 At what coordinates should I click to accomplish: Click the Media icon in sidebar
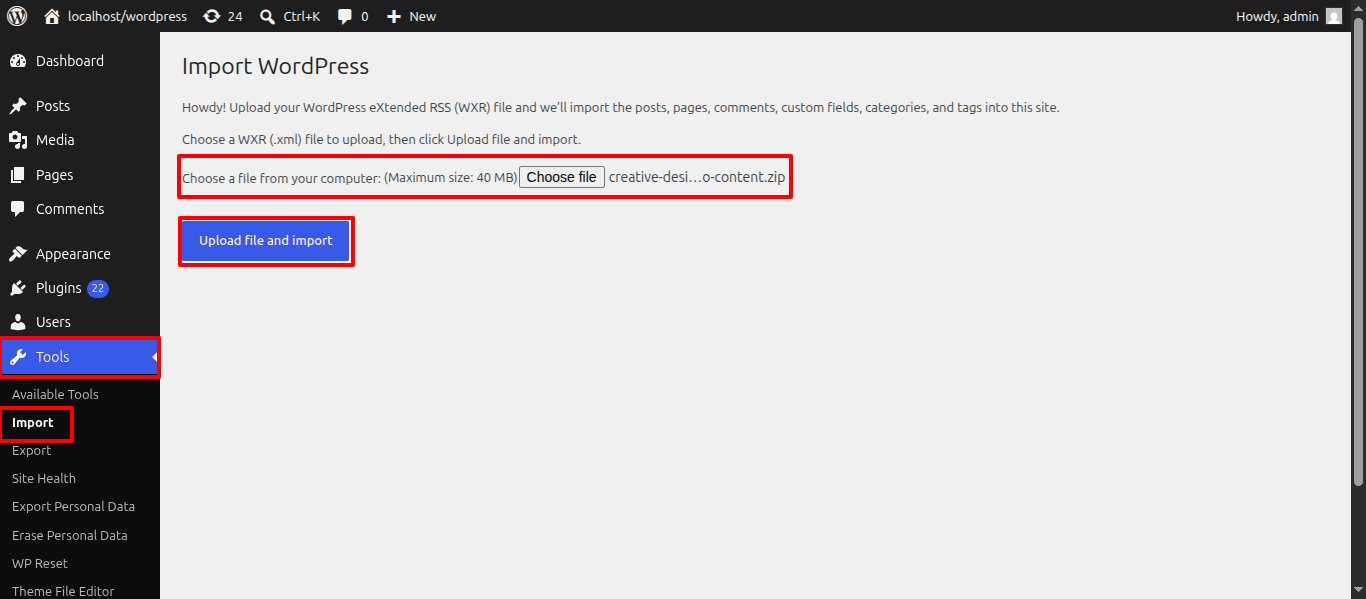click(x=18, y=140)
